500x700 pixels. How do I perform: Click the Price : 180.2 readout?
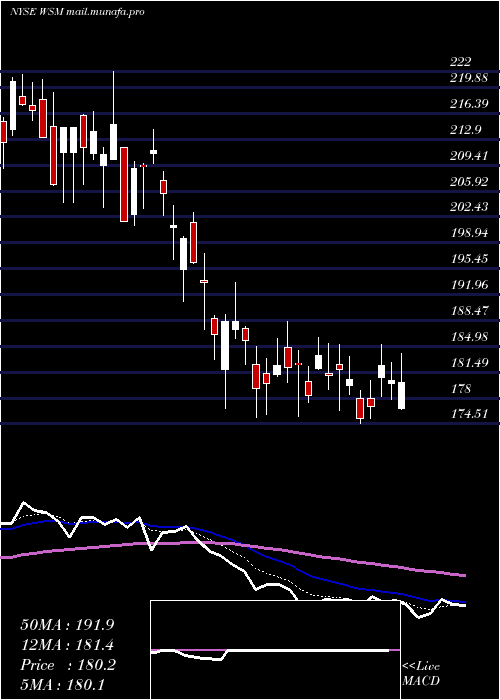(68, 665)
